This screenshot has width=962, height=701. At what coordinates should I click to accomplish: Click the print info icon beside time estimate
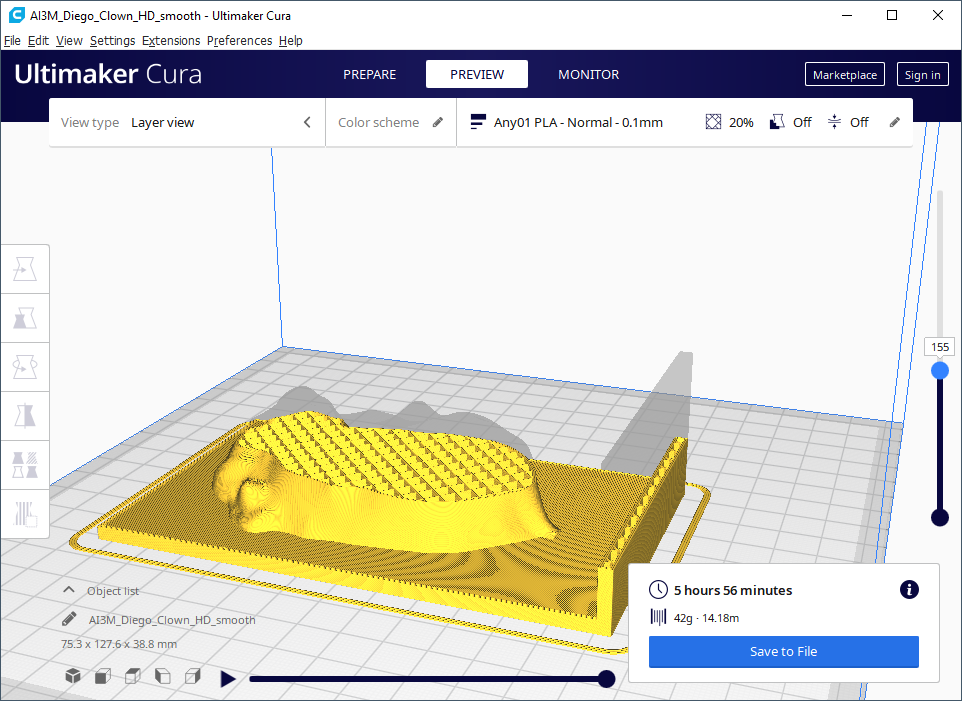click(909, 590)
